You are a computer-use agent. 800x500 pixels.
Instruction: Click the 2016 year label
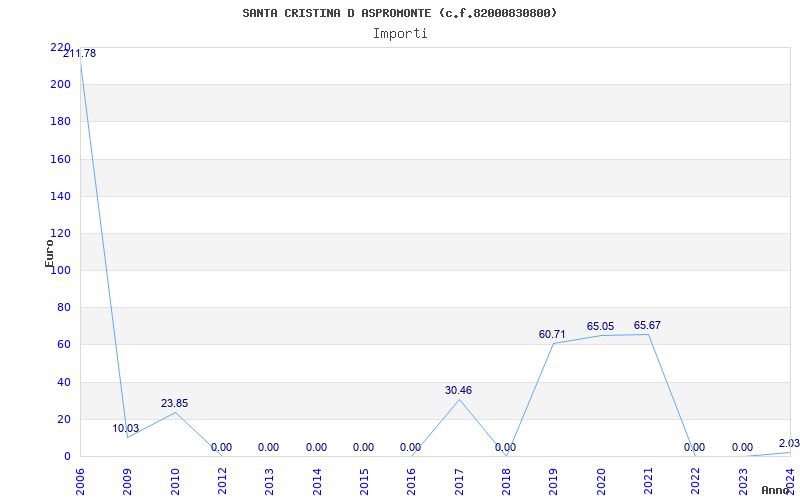412,482
